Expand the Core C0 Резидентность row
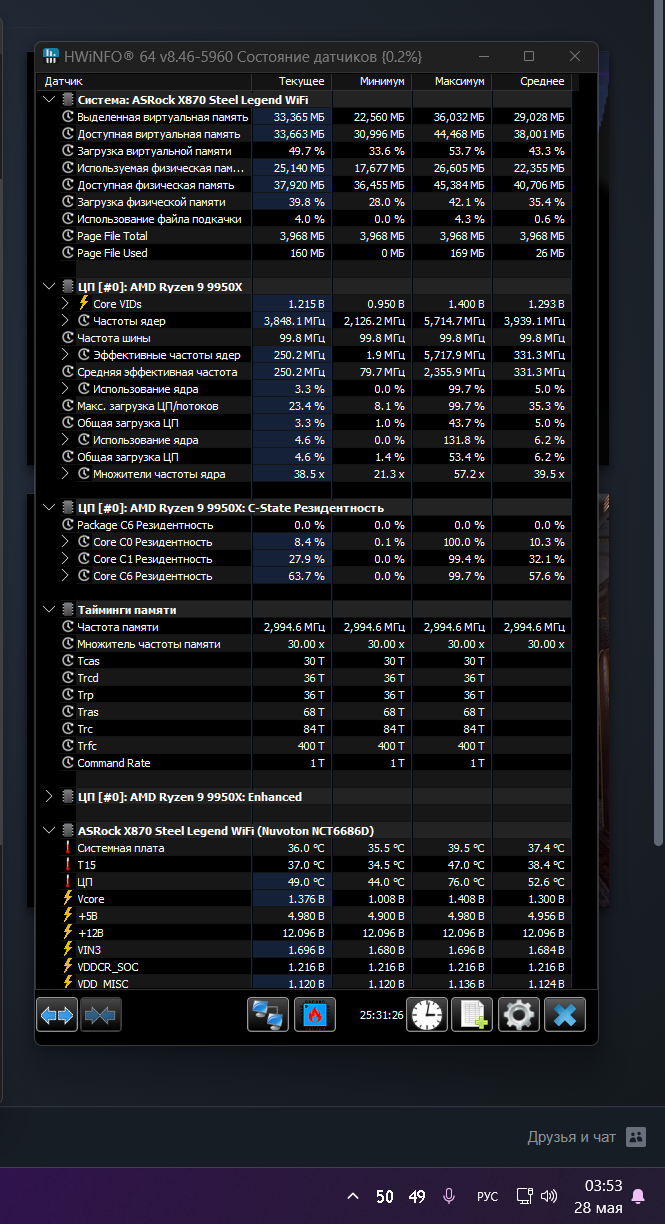The width and height of the screenshot is (665, 1224). click(x=66, y=542)
